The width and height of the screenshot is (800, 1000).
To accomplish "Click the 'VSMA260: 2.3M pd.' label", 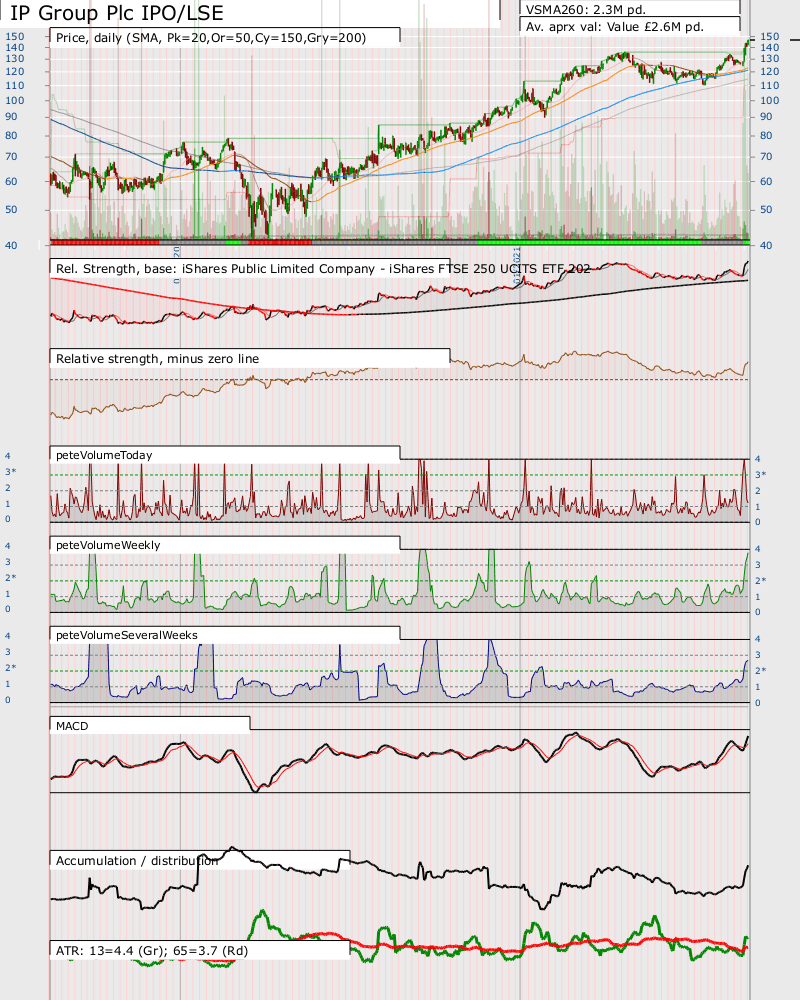I will tap(586, 10).
